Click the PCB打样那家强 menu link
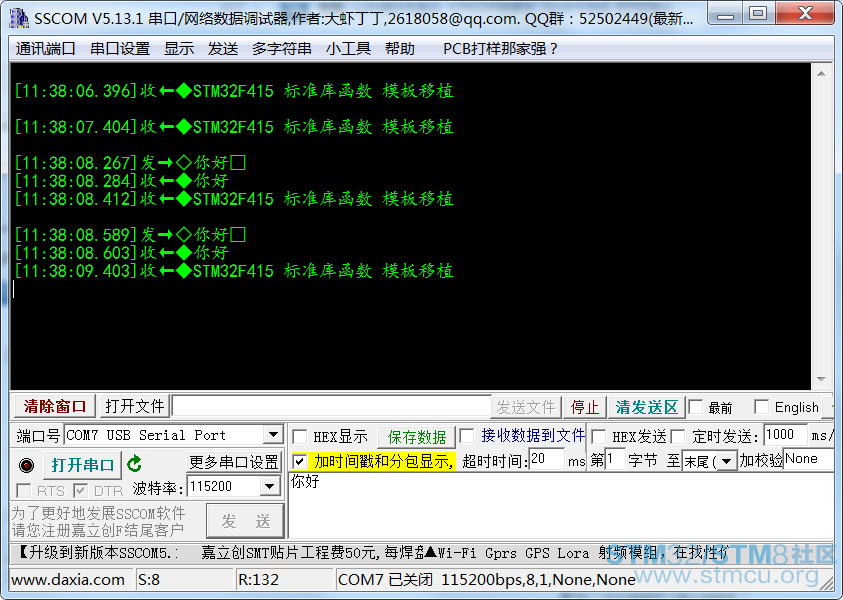Image resolution: width=843 pixels, height=600 pixels. coord(500,49)
